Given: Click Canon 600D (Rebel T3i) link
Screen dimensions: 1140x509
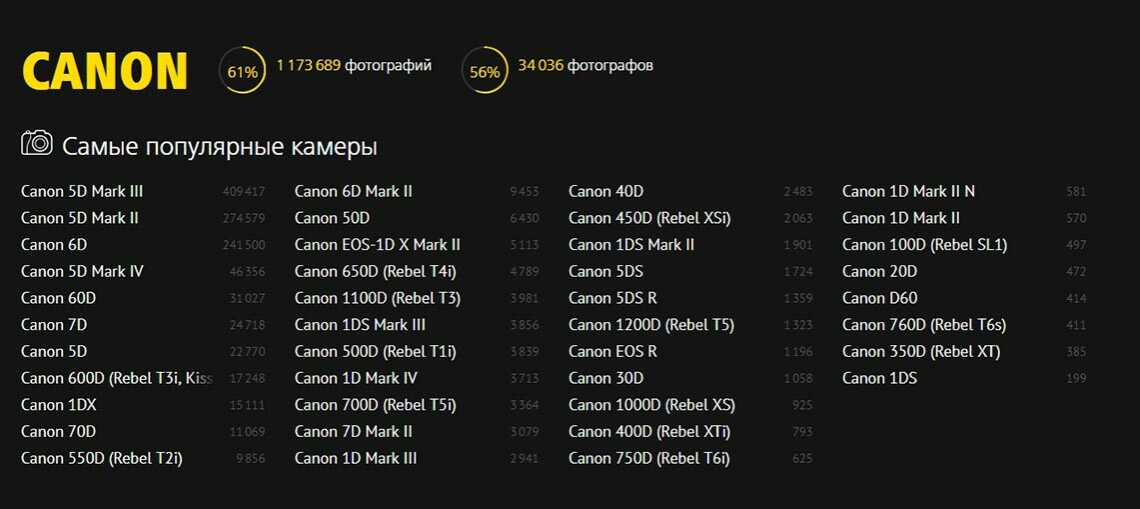Looking at the screenshot, I should click(116, 378).
